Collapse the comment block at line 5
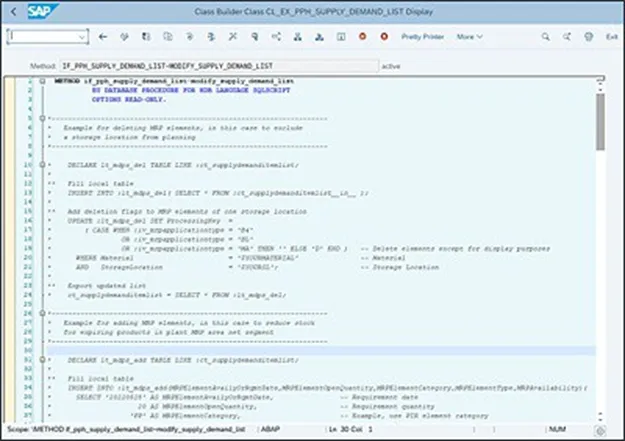625x441 pixels. [x=42, y=118]
